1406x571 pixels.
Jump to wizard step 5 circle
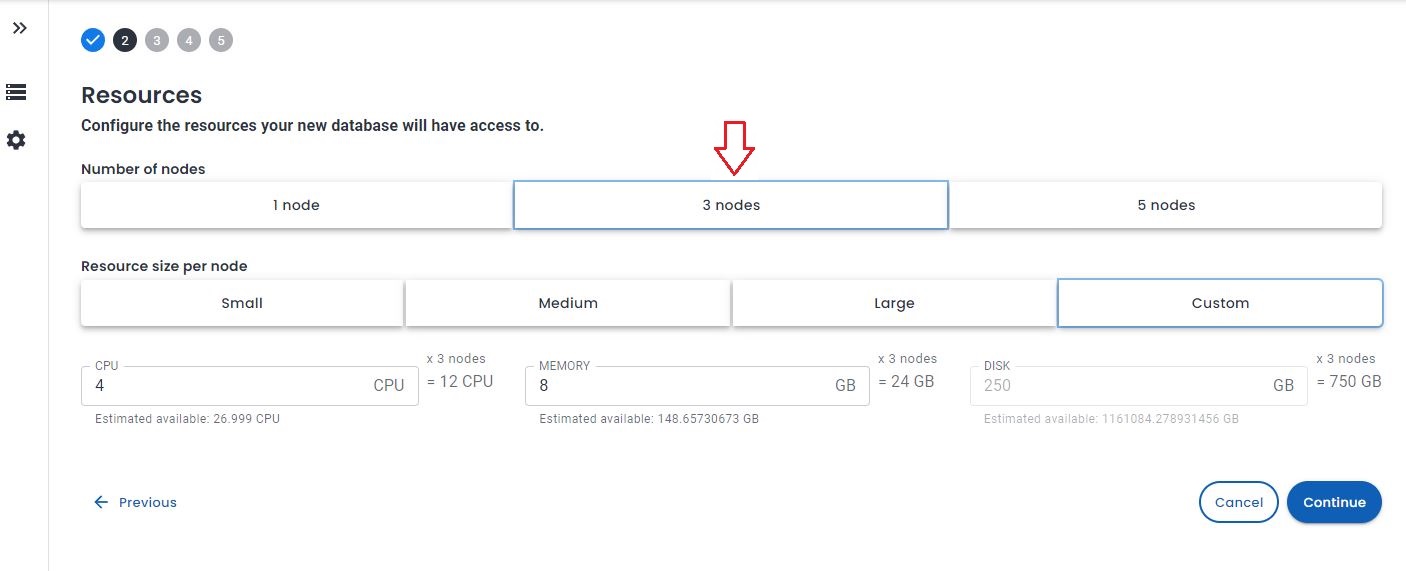coord(221,40)
